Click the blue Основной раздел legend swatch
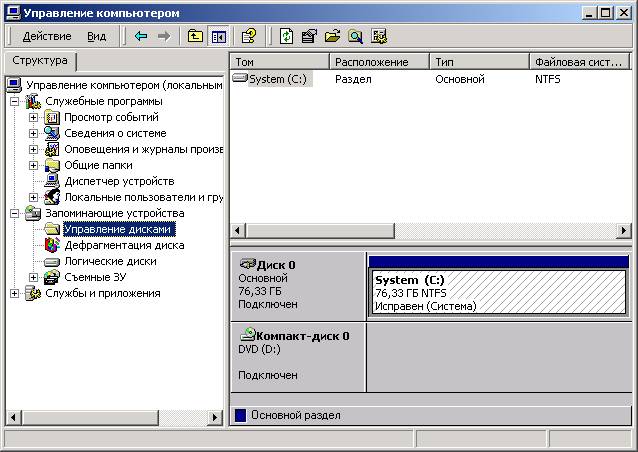The image size is (638, 452). 240,415
